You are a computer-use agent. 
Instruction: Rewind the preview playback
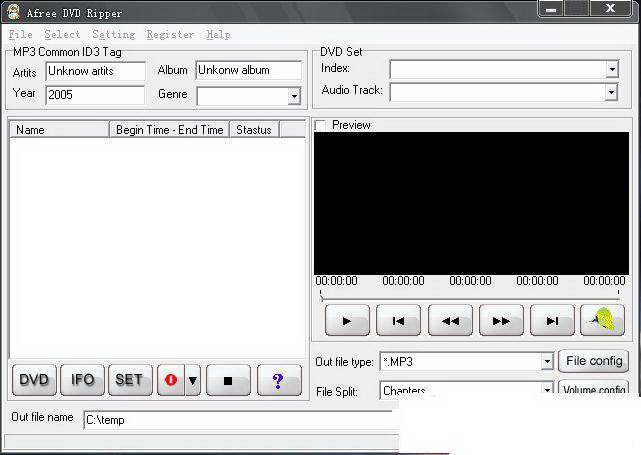coord(450,321)
